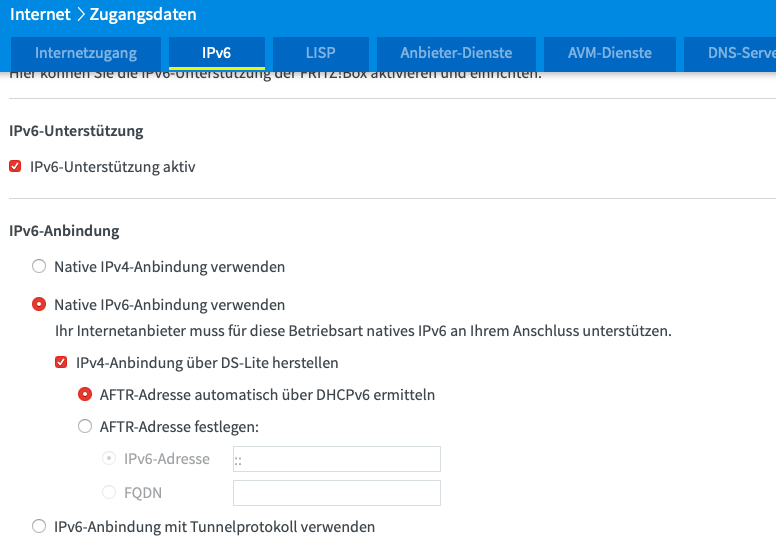
Task: Open the Anbieter-Dienste tab
Action: pyautogui.click(x=456, y=53)
